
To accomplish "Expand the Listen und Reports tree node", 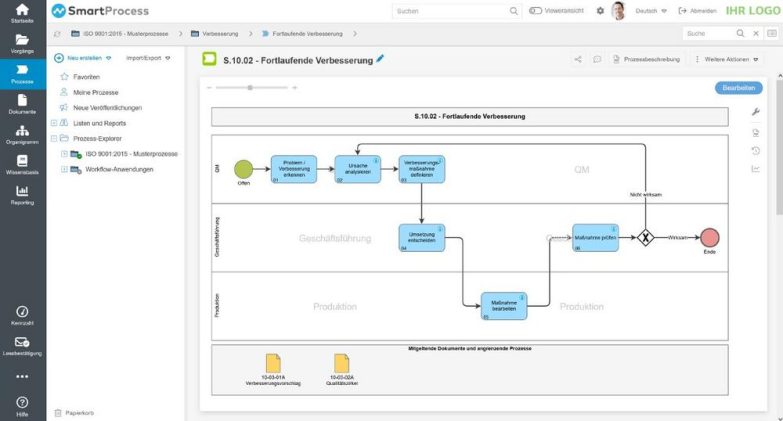I will pyautogui.click(x=54, y=122).
